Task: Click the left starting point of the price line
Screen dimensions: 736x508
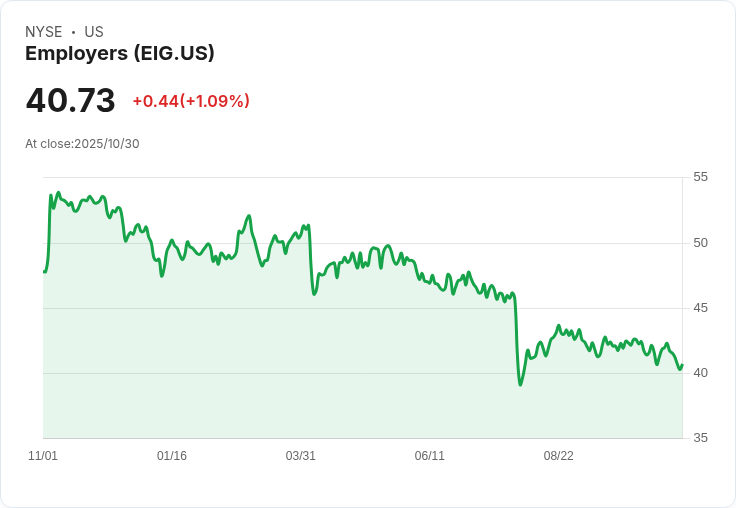Action: (x=44, y=271)
